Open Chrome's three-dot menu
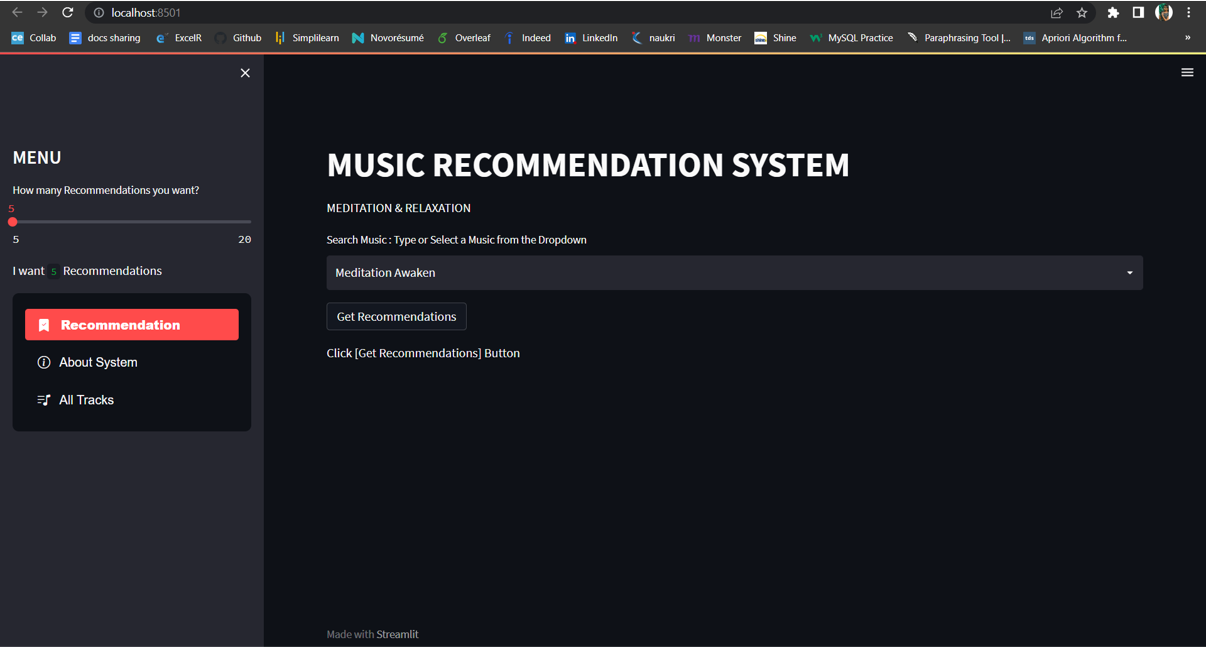 coord(1189,12)
